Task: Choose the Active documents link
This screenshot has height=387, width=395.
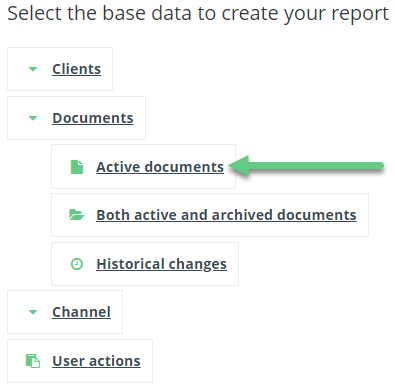Action: 160,167
